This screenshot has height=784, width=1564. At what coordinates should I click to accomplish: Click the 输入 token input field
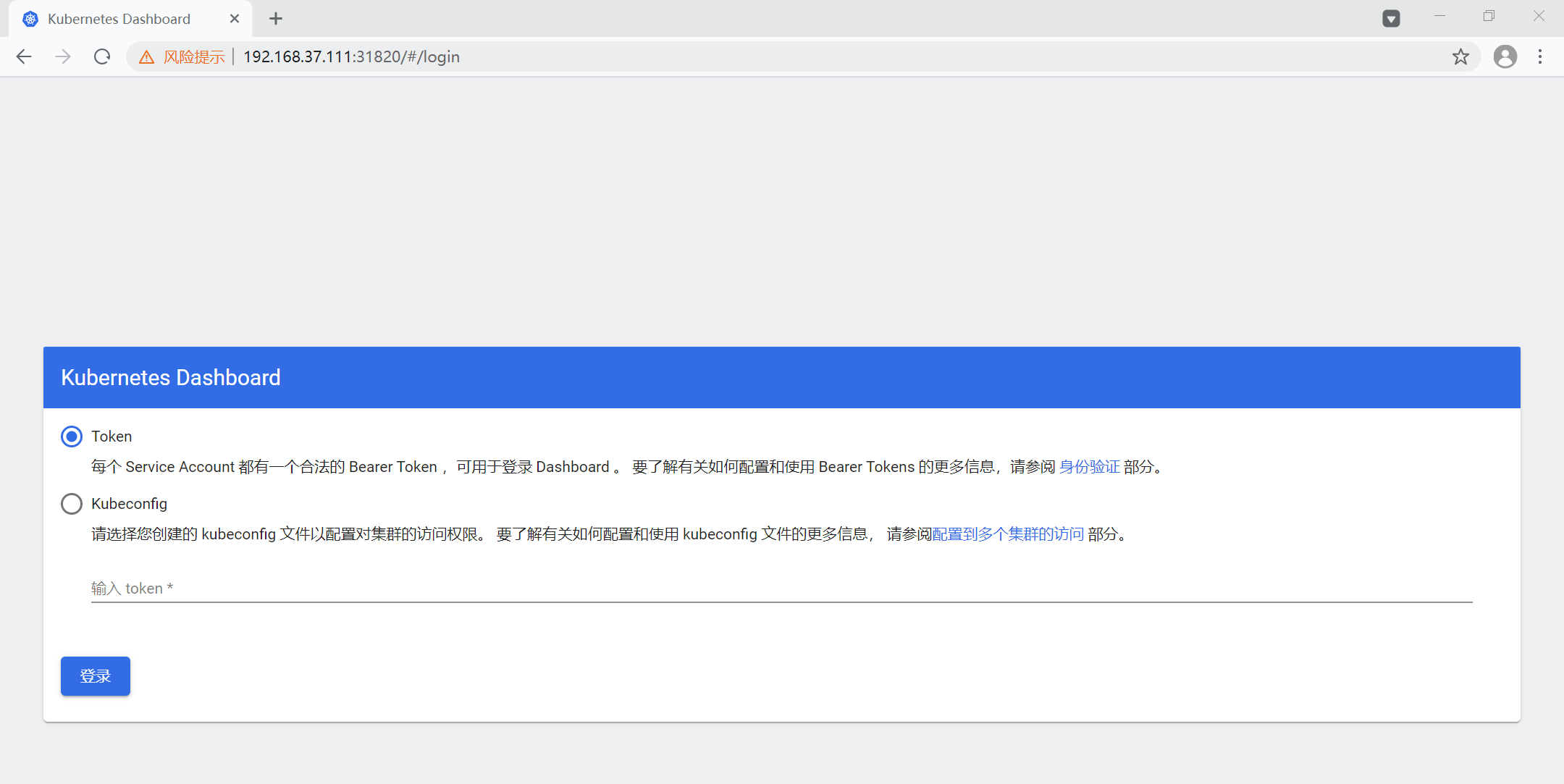pyautogui.click(x=782, y=589)
